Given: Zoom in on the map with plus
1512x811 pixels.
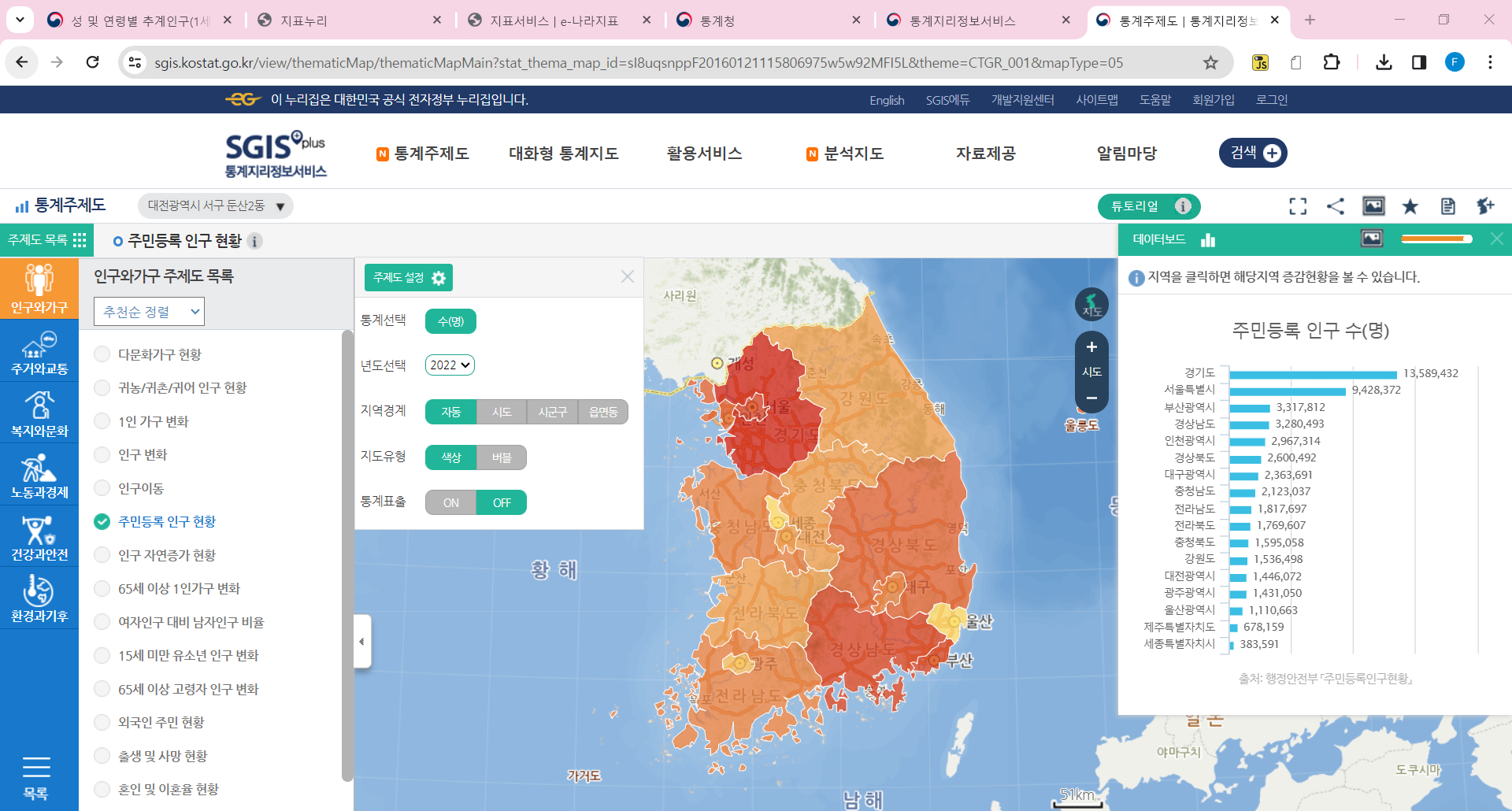Looking at the screenshot, I should point(1091,347).
